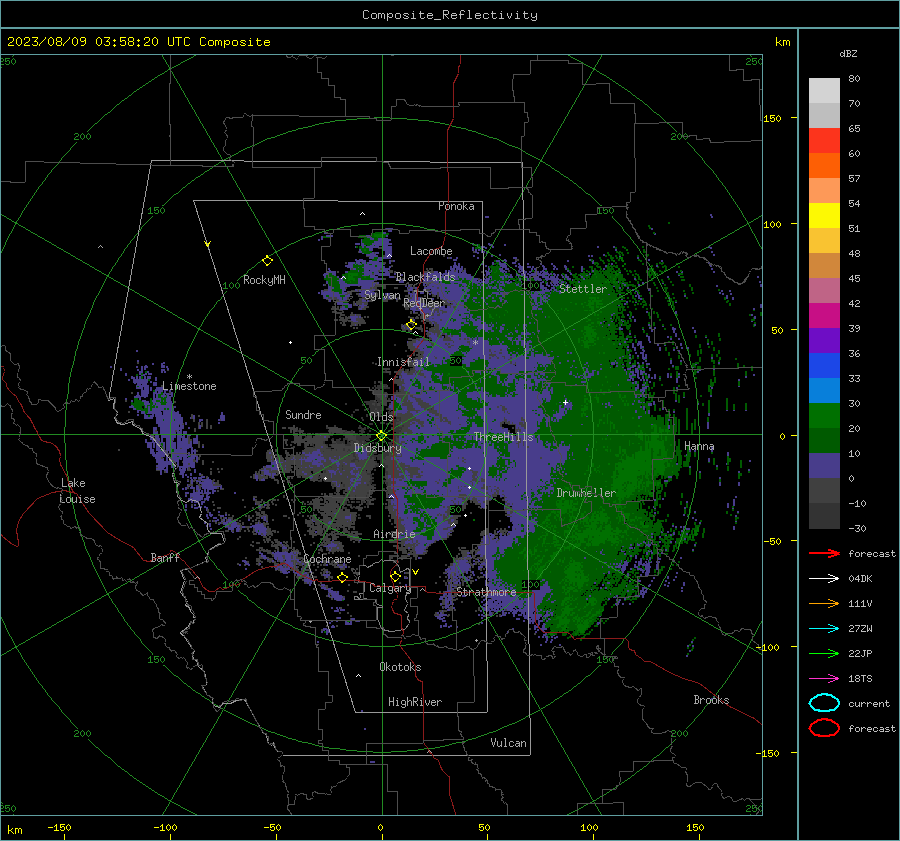Pick the slate purple 10 dBZ swatch

(824, 465)
